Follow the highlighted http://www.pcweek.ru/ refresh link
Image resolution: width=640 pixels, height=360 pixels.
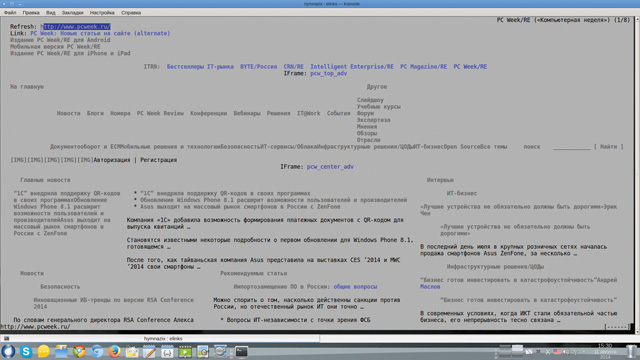click(76, 27)
